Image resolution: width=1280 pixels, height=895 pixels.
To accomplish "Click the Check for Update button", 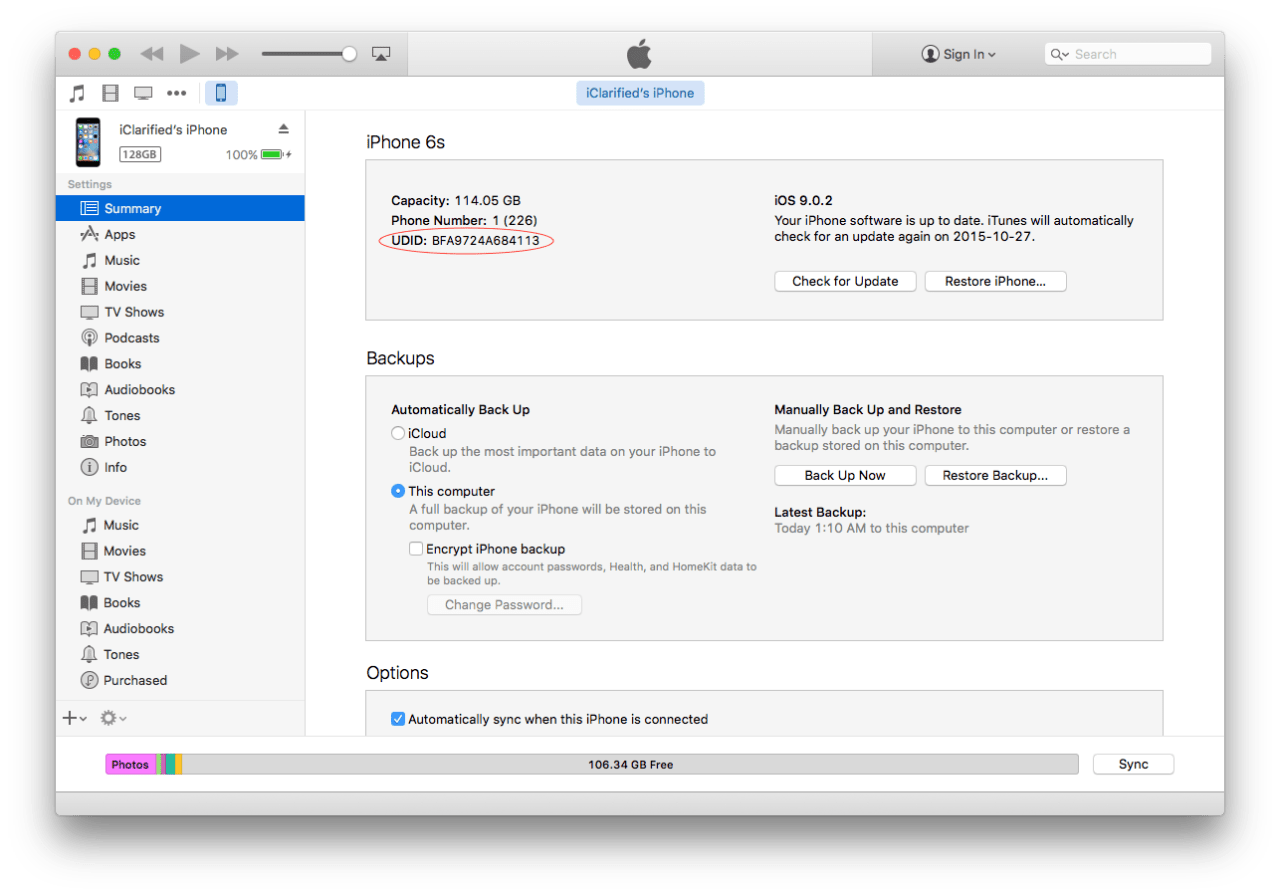I will (x=845, y=281).
